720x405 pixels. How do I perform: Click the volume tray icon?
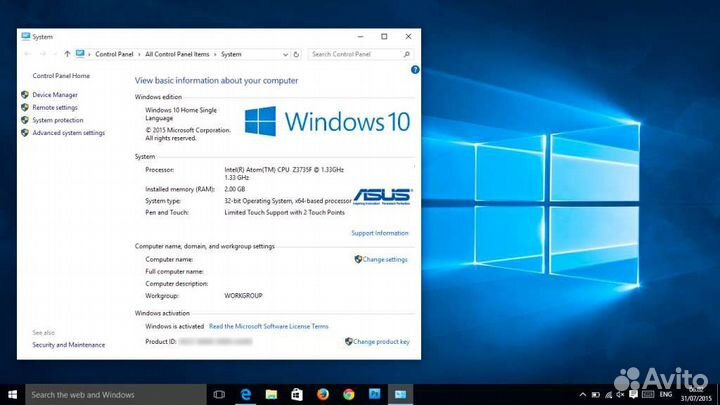coord(620,394)
